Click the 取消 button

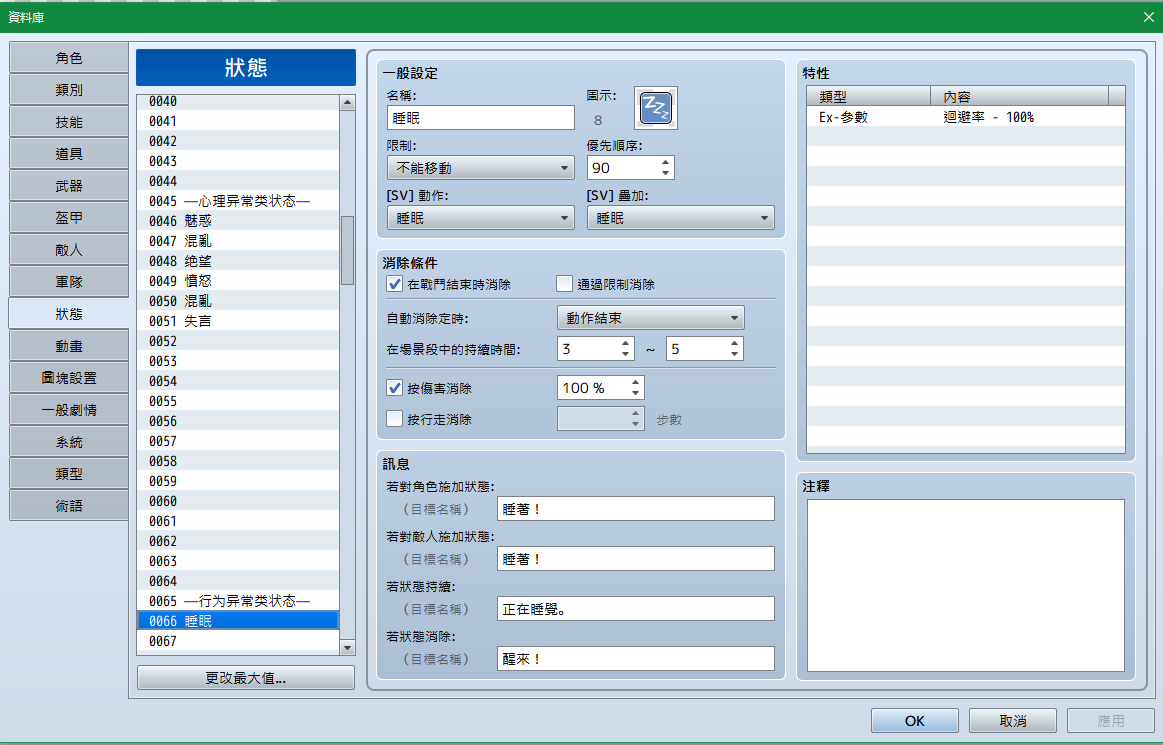[1012, 721]
